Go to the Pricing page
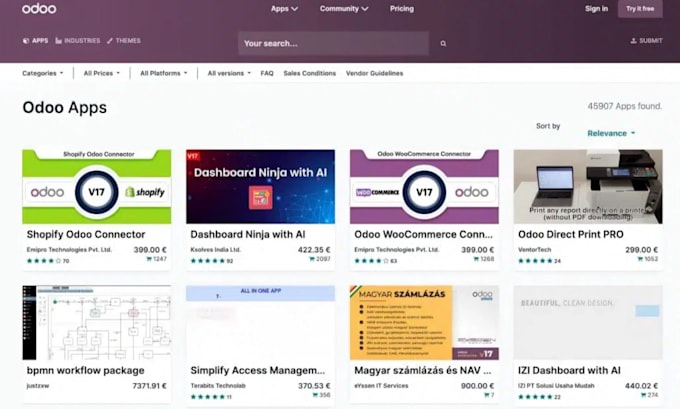This screenshot has width=680, height=409. [x=402, y=9]
